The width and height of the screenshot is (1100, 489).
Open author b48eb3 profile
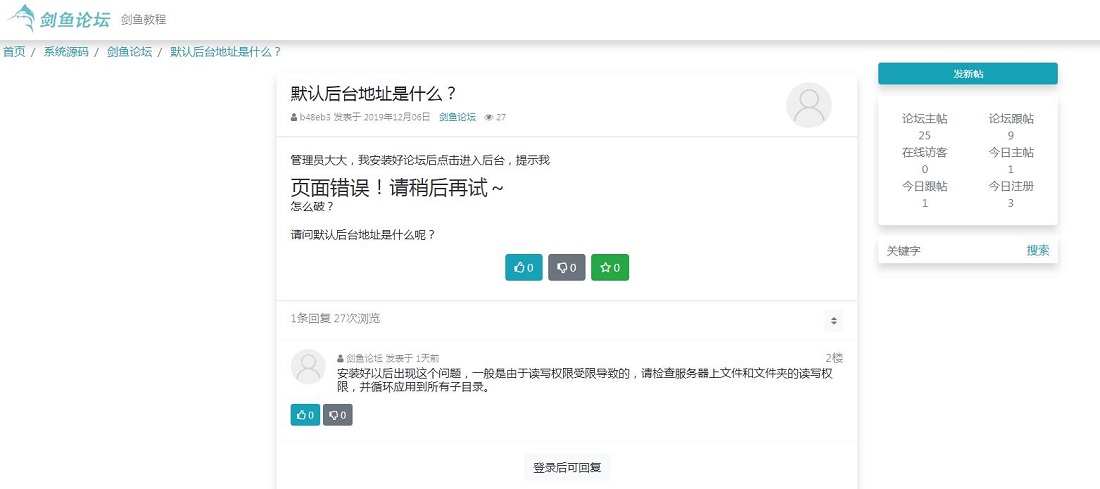(315, 117)
